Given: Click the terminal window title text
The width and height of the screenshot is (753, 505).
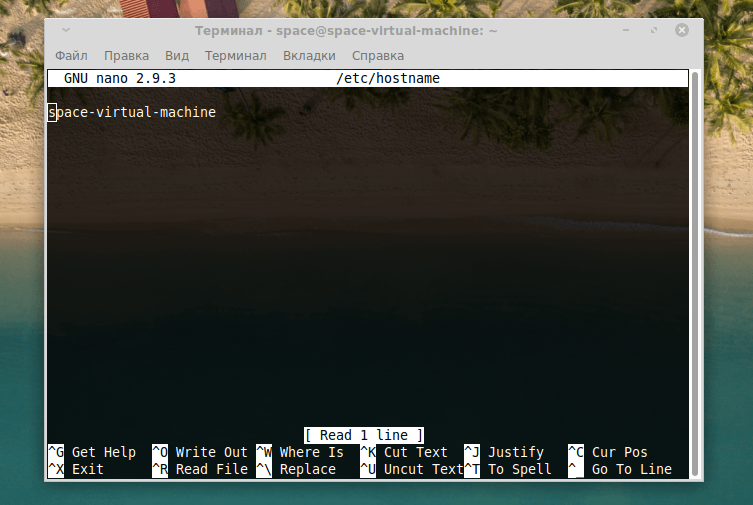Looking at the screenshot, I should 346,31.
